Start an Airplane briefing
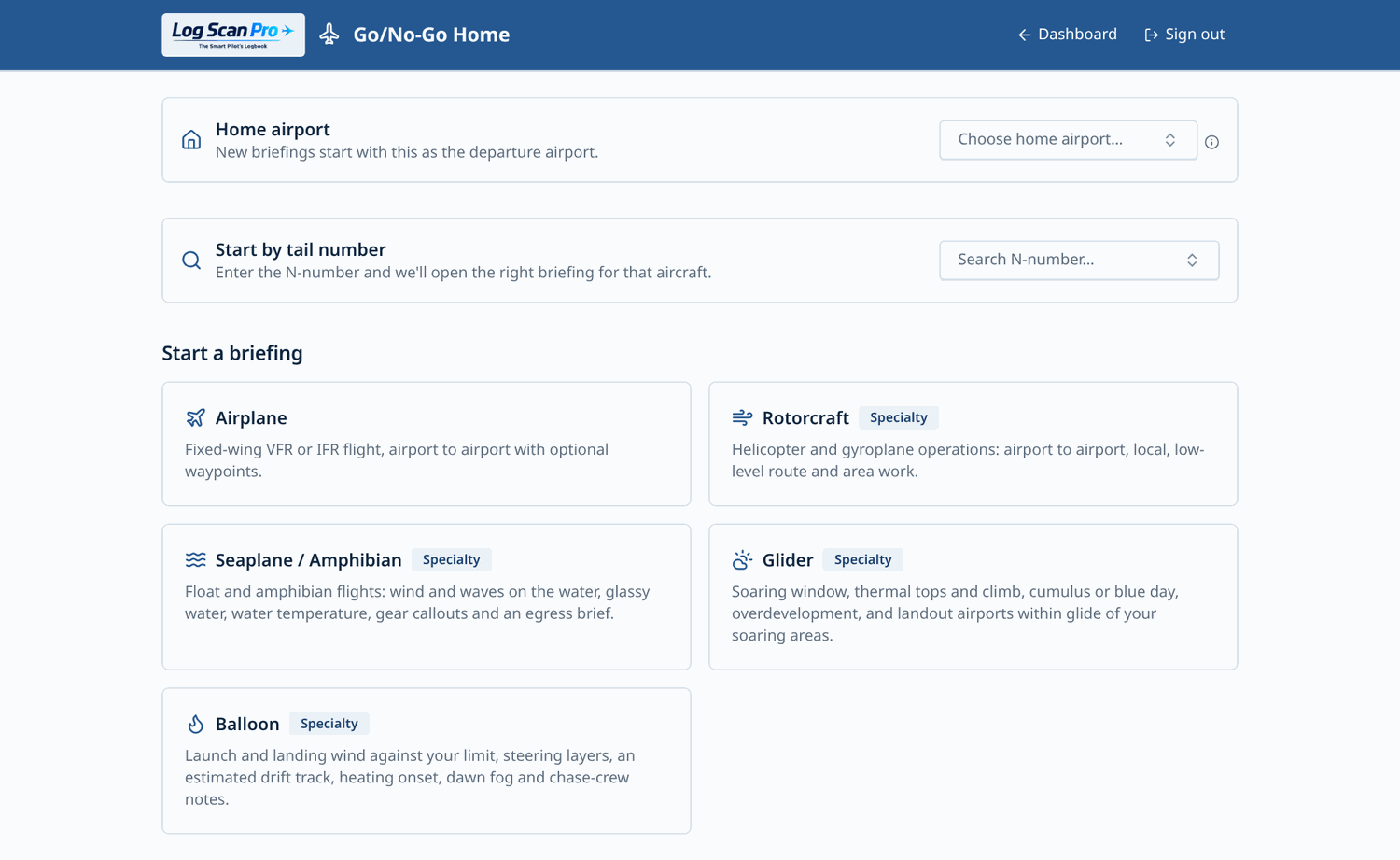Screen dimensions: 1400x860 click(x=427, y=444)
